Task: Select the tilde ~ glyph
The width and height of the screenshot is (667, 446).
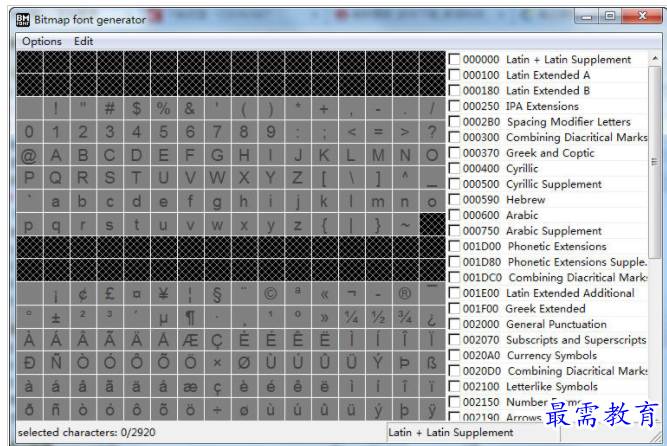Action: click(x=405, y=225)
